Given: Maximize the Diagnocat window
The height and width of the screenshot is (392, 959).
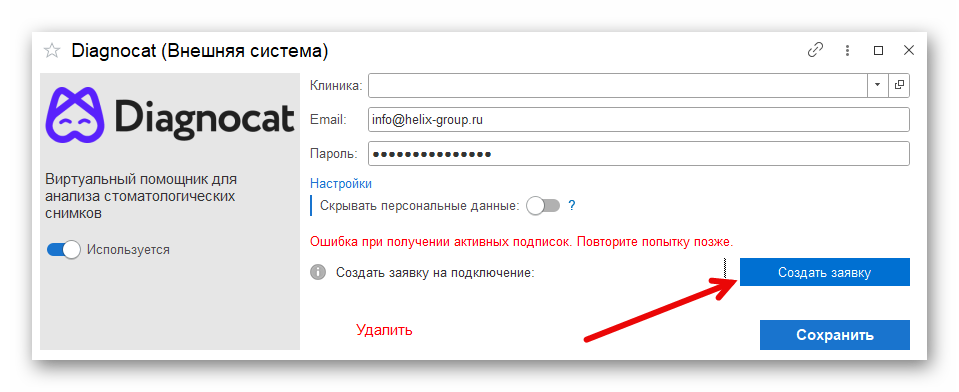Looking at the screenshot, I should click(878, 50).
